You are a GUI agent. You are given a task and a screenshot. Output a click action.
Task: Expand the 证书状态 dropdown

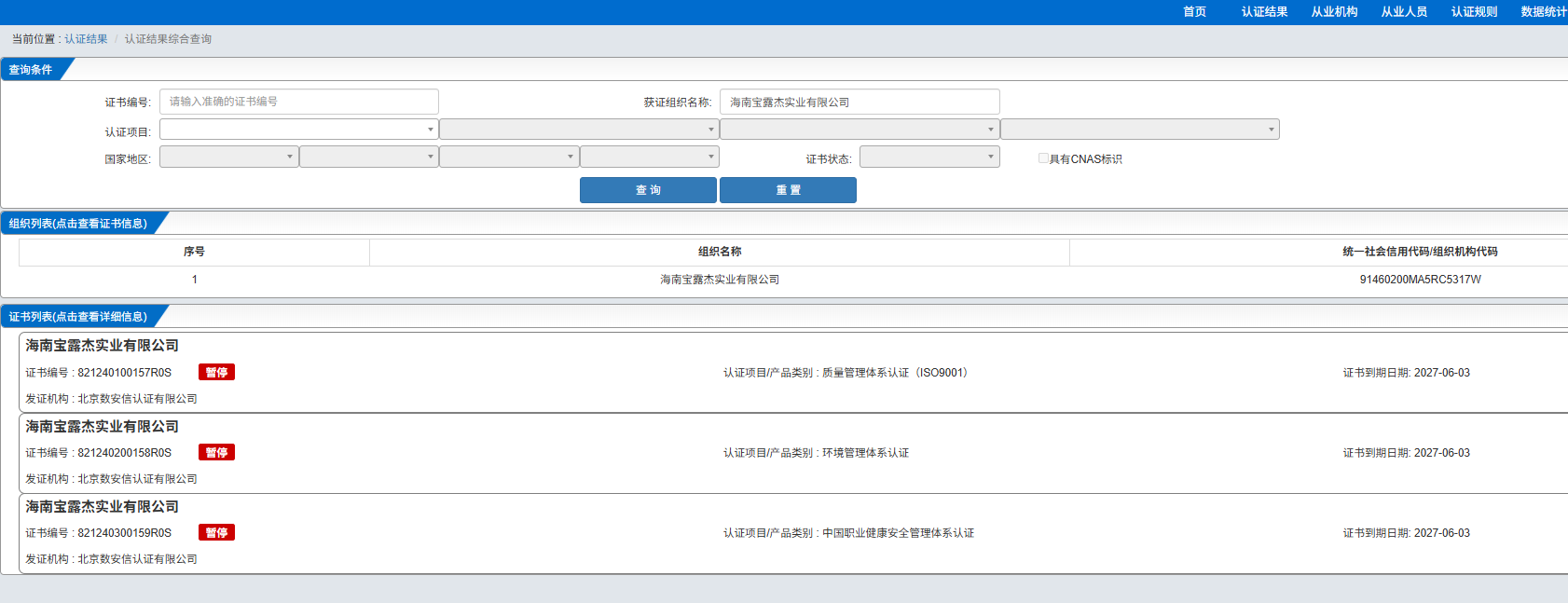928,157
